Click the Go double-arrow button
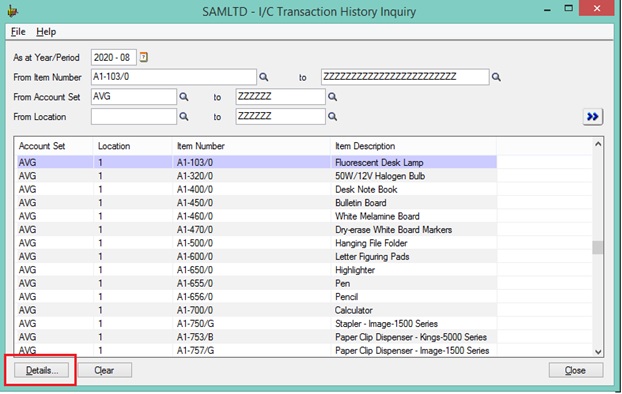The width and height of the screenshot is (622, 394). [x=593, y=117]
